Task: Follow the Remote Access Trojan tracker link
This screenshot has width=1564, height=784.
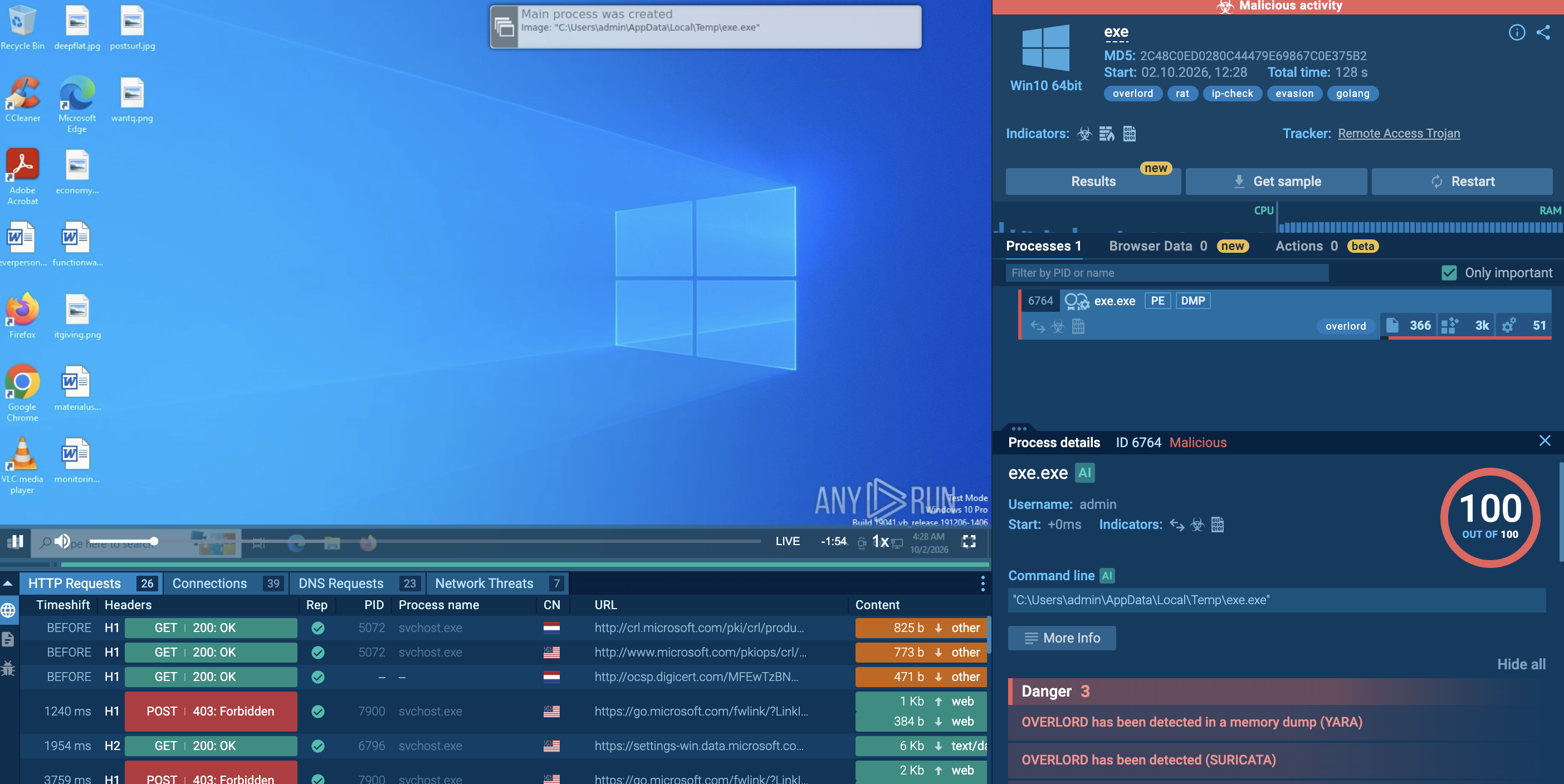Action: [x=1399, y=134]
